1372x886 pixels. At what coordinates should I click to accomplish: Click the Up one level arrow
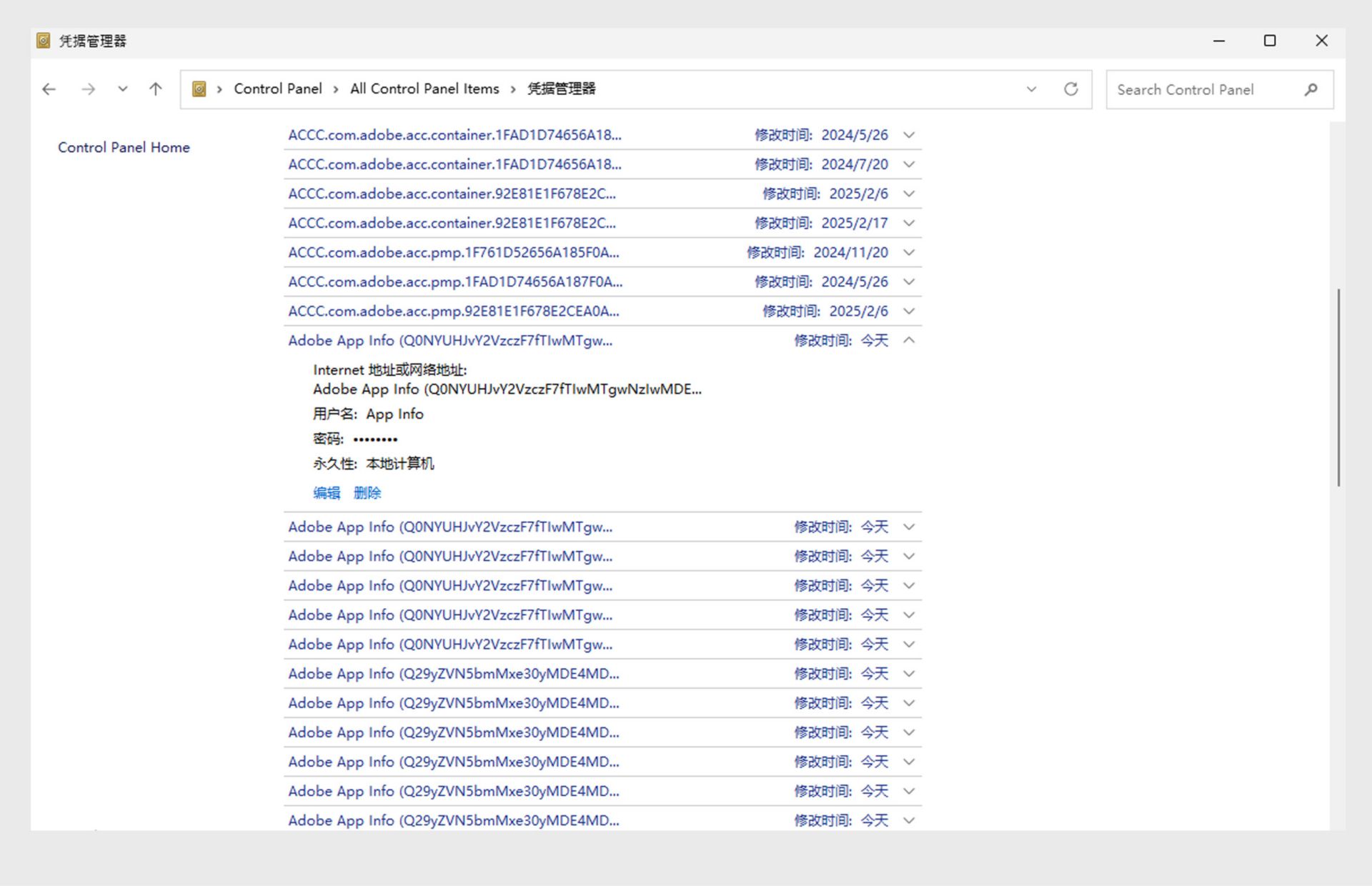point(155,89)
